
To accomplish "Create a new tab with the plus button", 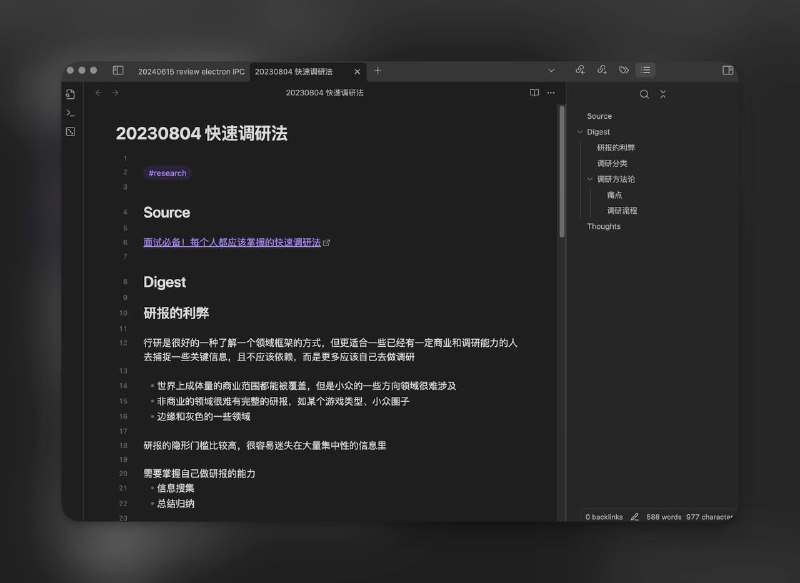I will pos(377,71).
